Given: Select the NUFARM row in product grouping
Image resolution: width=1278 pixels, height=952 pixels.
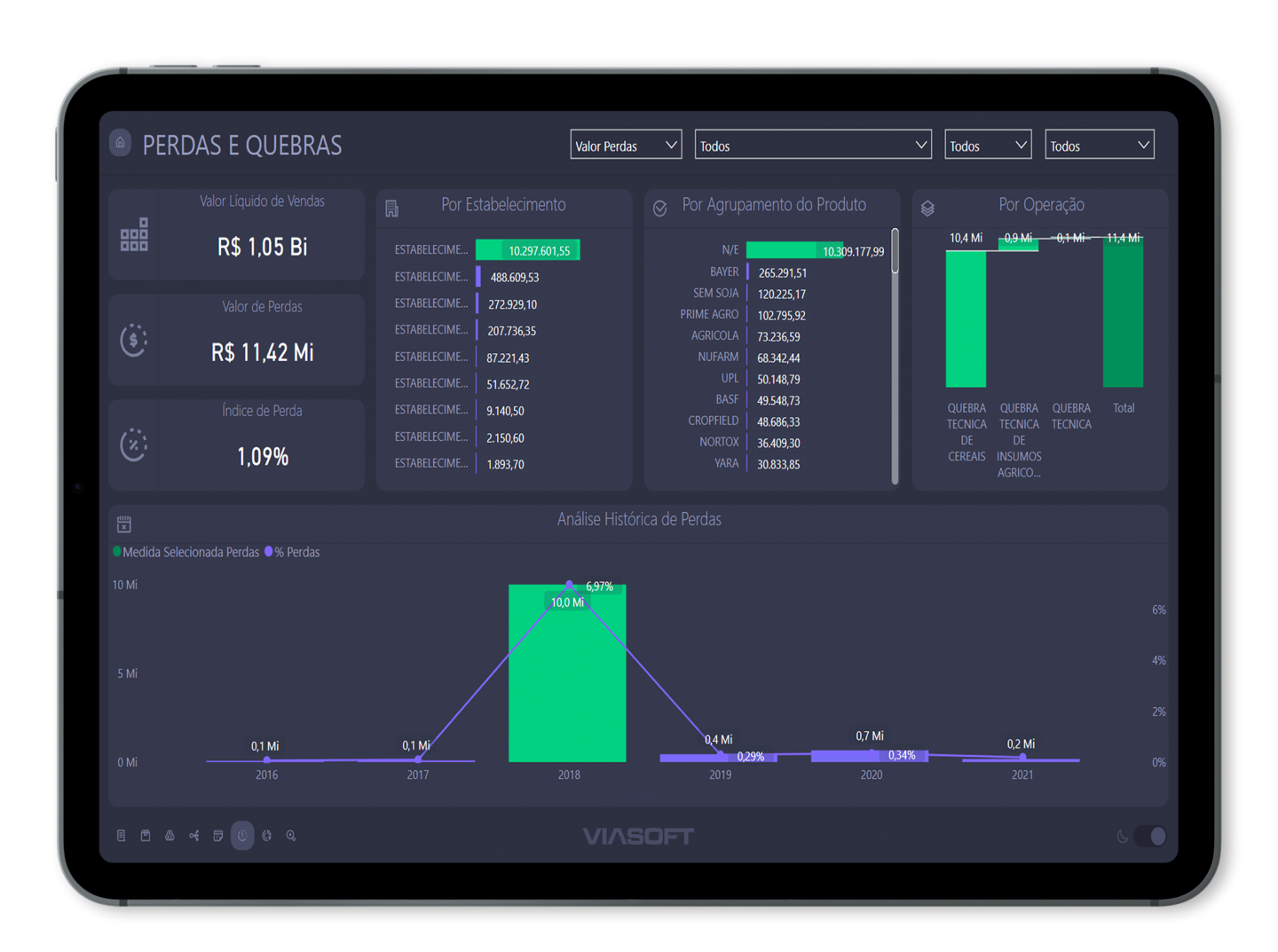Looking at the screenshot, I should pyautogui.click(x=718, y=358).
